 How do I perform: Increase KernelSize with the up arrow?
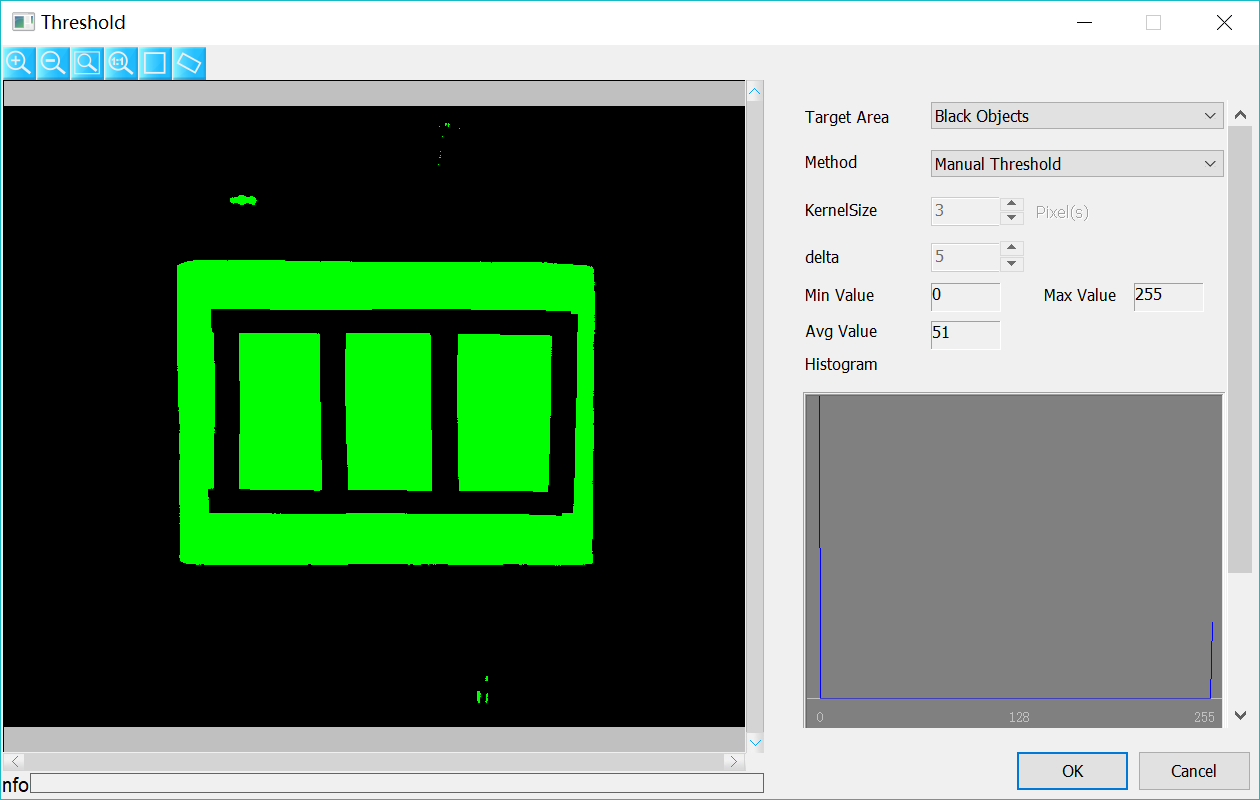(x=1012, y=204)
